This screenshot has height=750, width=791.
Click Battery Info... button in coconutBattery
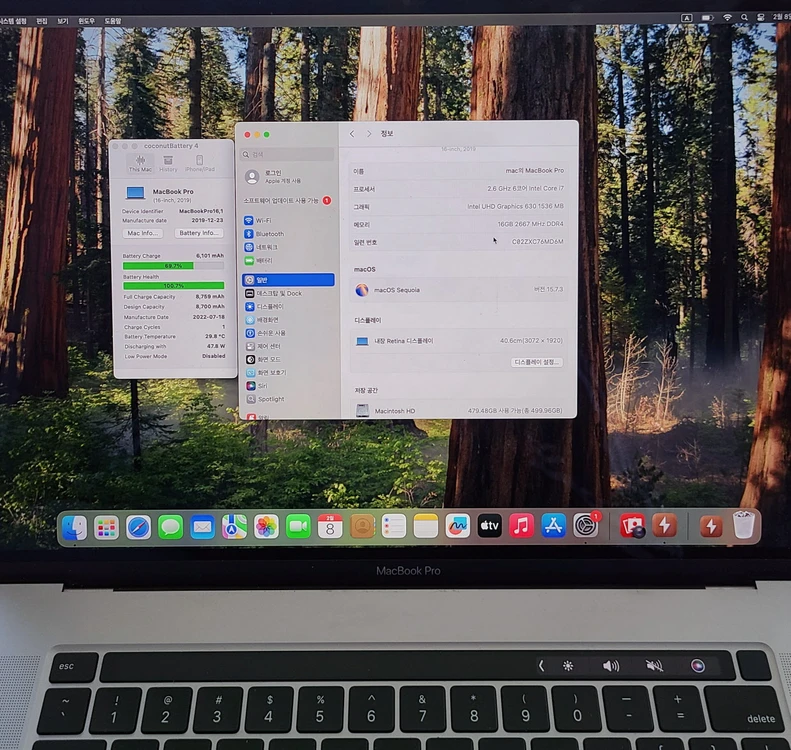(x=199, y=233)
